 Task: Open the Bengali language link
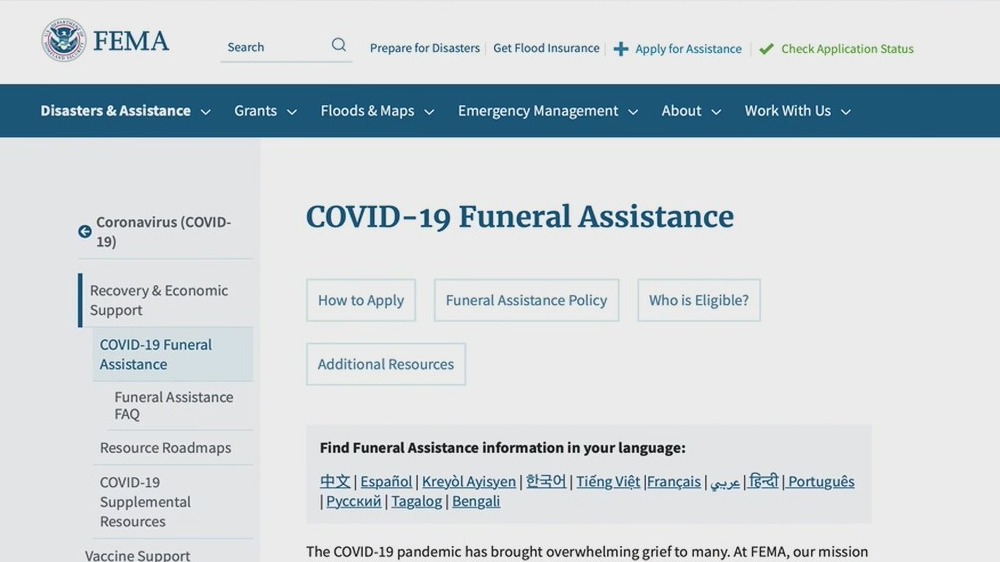click(476, 501)
